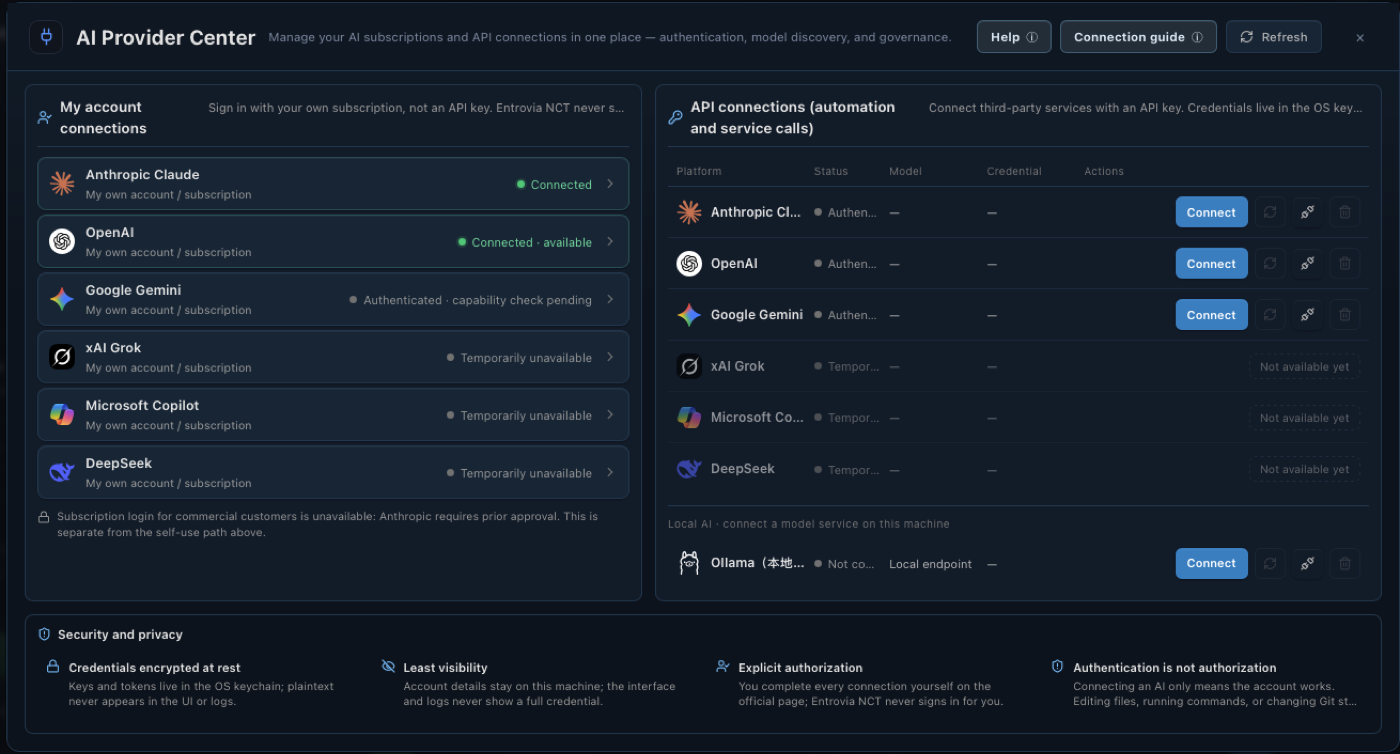
Task: Click the 'Connected · available' status for OpenAI
Action: 525,242
